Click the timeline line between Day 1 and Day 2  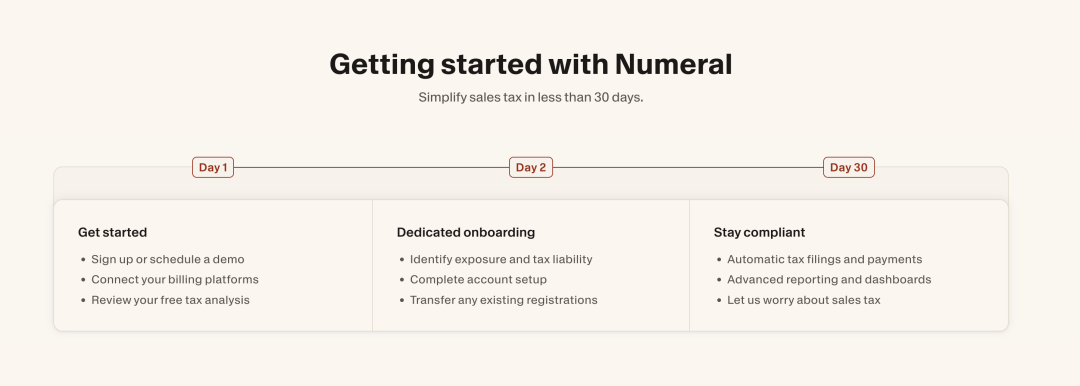tap(371, 167)
